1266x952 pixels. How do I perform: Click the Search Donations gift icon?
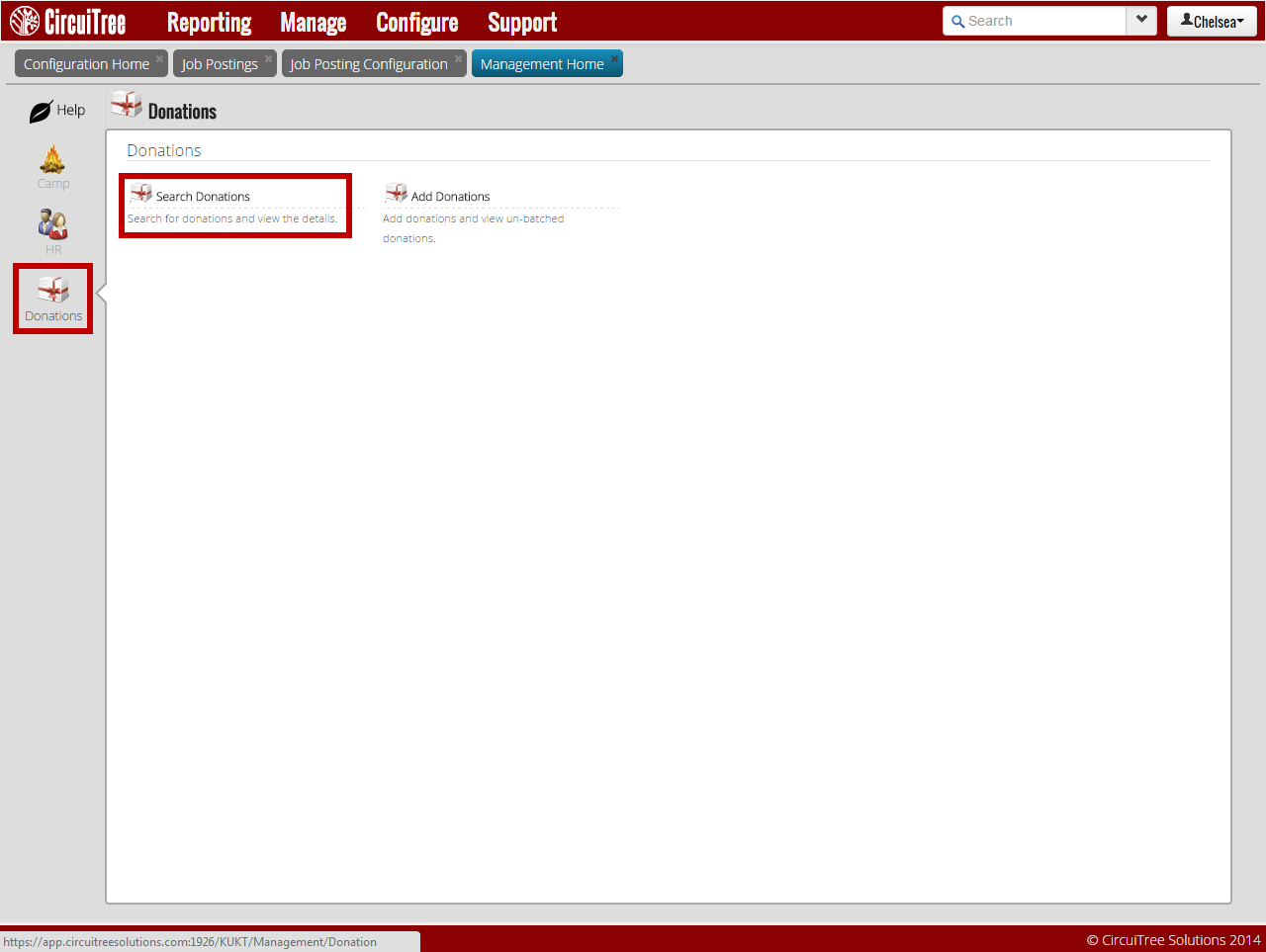141,193
